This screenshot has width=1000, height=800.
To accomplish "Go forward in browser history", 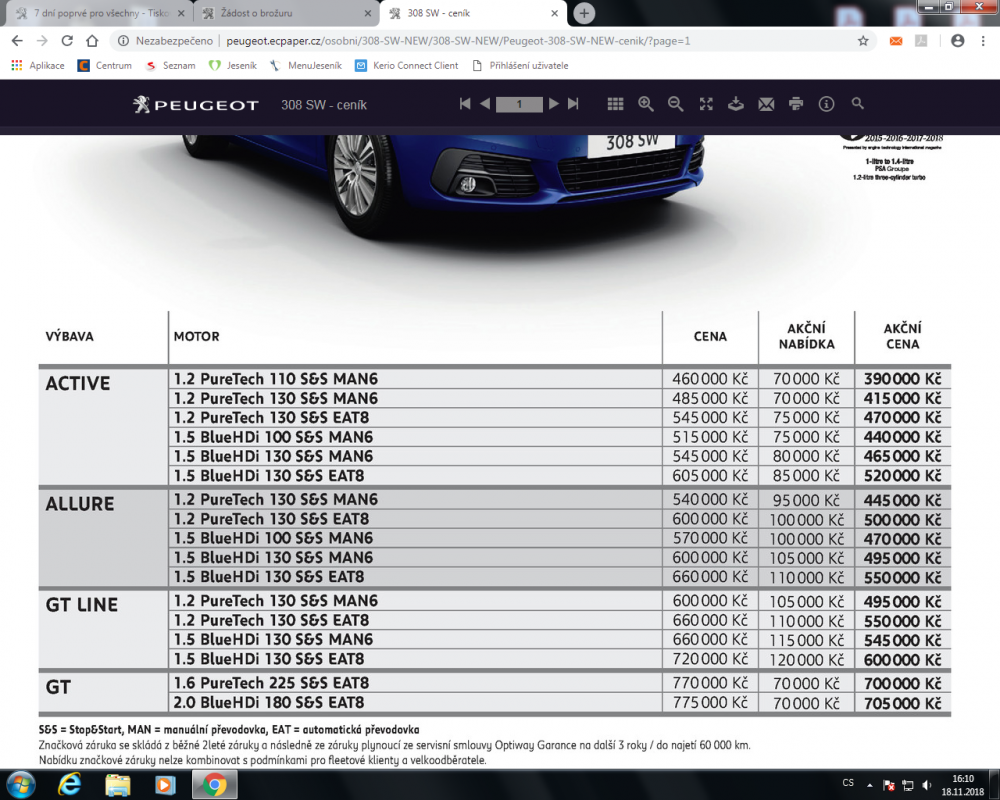I will coord(42,41).
